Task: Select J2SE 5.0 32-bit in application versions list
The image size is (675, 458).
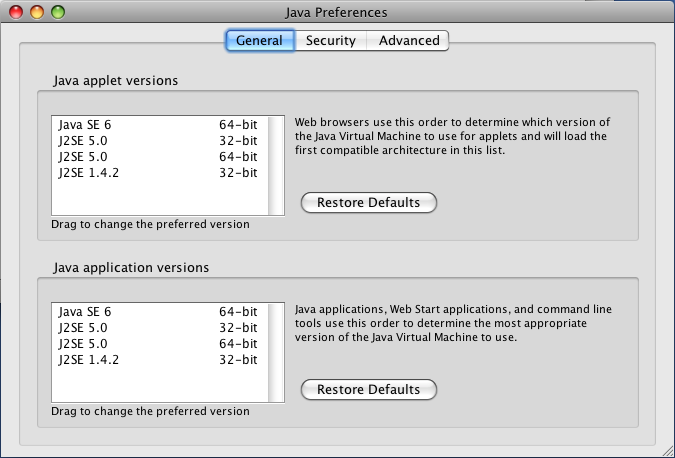Action: (160, 328)
